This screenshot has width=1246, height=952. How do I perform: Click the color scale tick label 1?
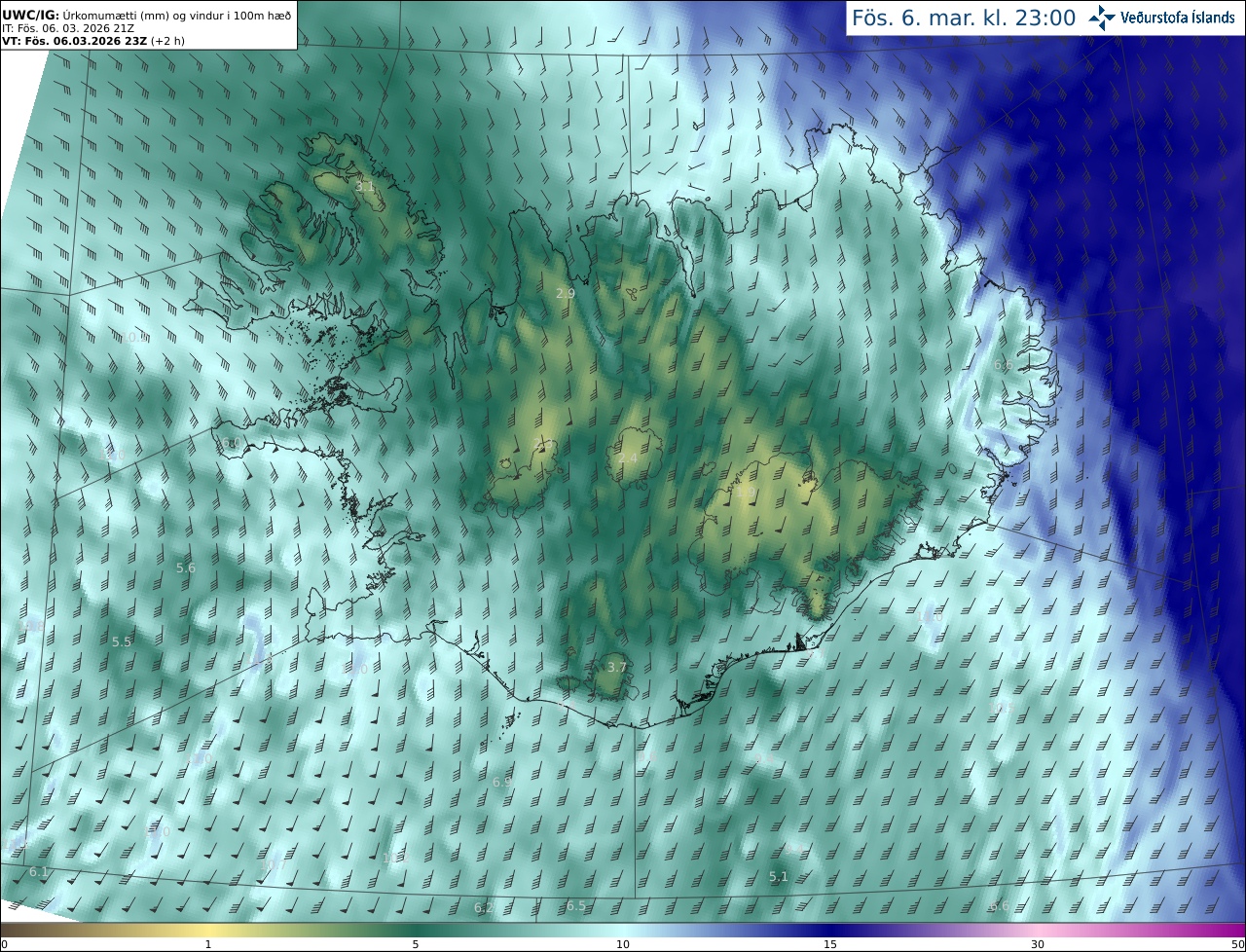(207, 944)
